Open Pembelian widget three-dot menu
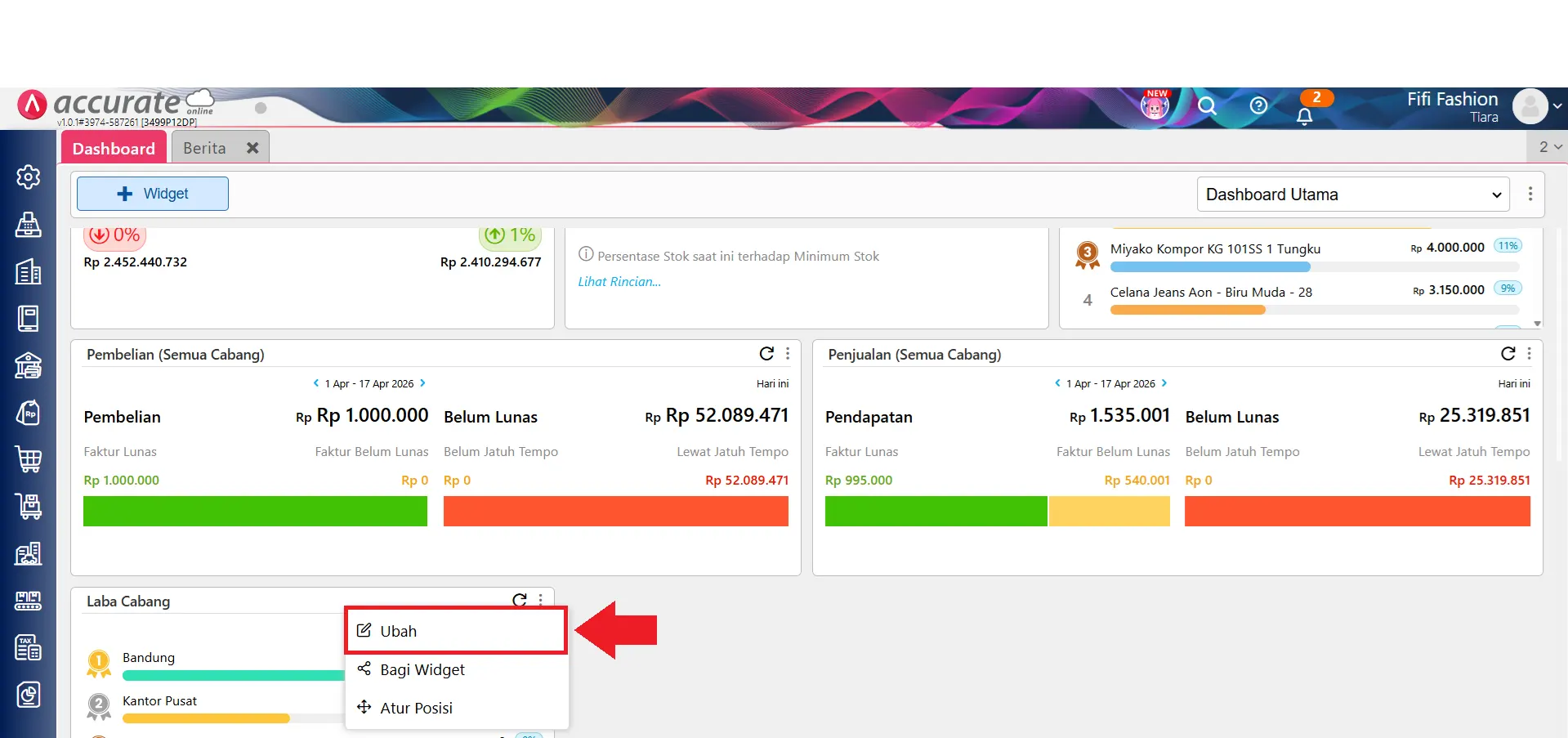 click(x=788, y=353)
